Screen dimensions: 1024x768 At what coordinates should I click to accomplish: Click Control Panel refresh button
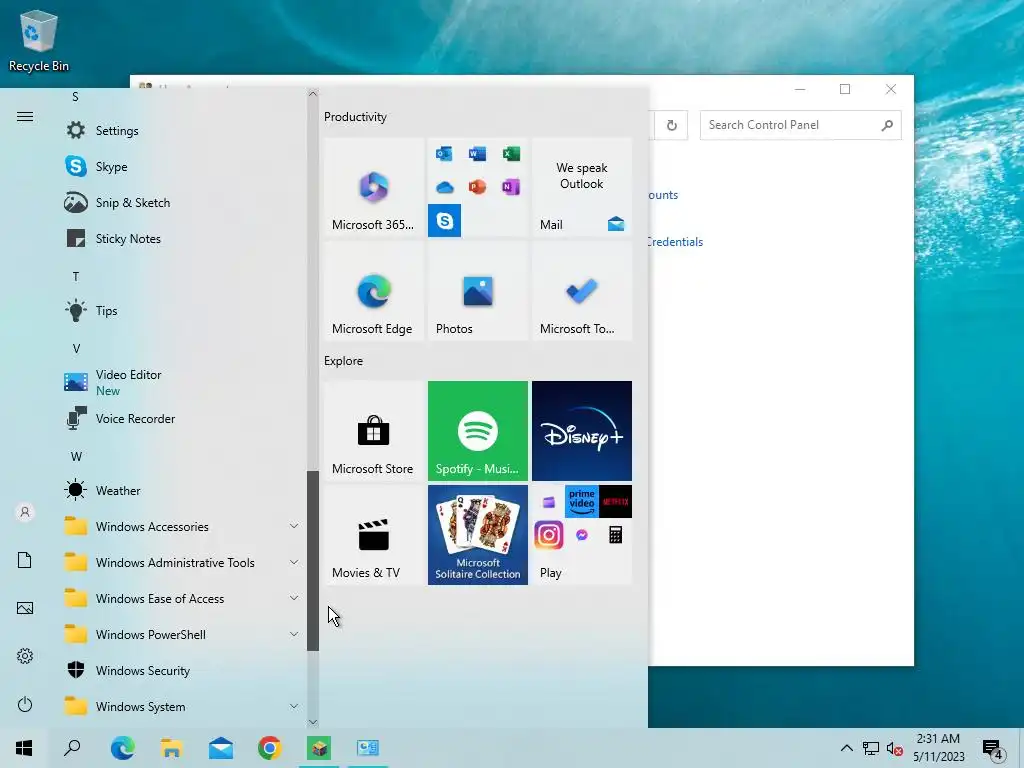[671, 125]
